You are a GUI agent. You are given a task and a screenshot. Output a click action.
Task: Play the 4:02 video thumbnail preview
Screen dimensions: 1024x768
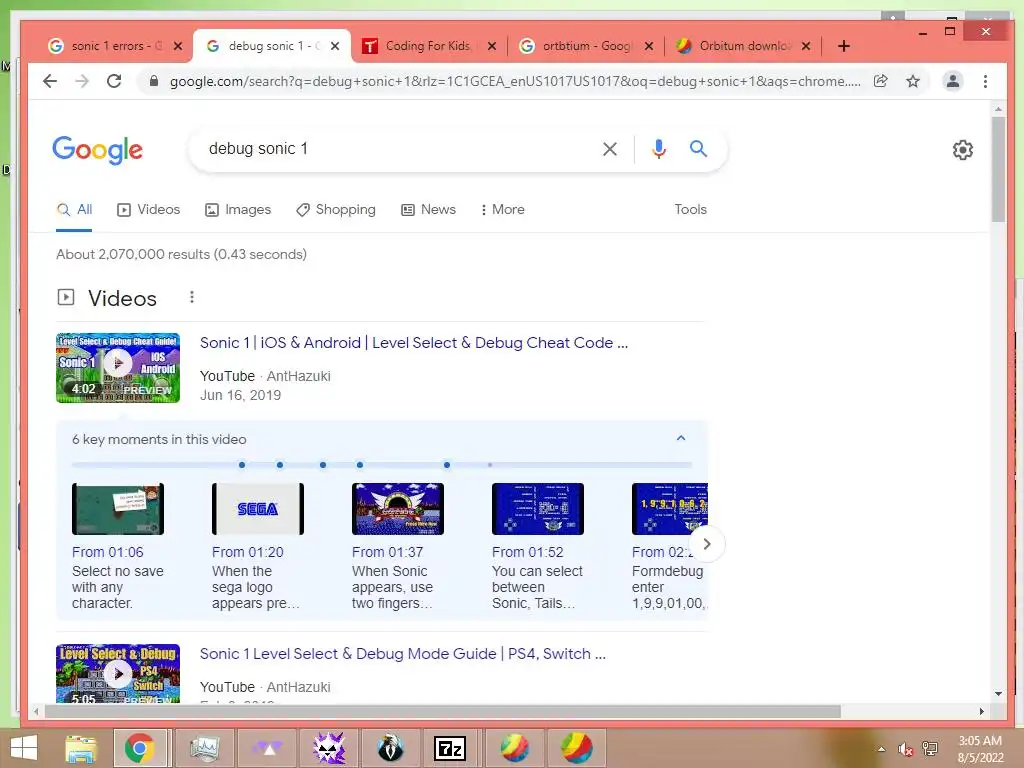coord(118,368)
